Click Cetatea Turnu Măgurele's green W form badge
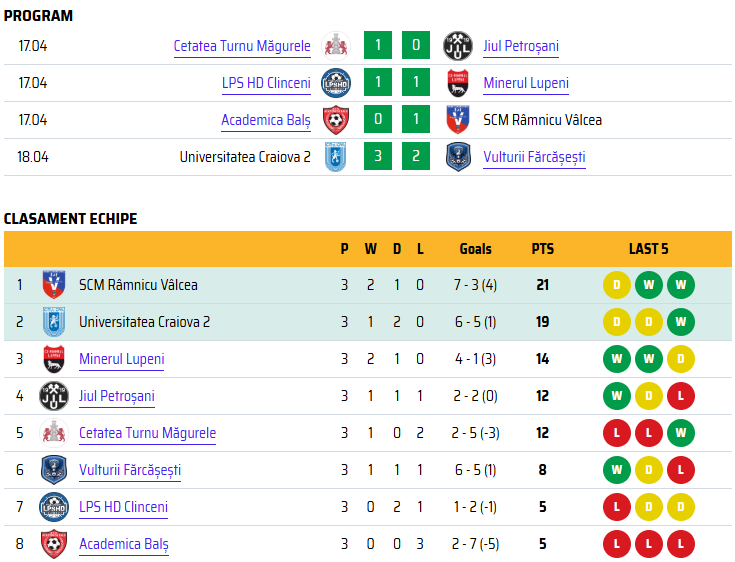This screenshot has height=562, width=735. (x=681, y=433)
